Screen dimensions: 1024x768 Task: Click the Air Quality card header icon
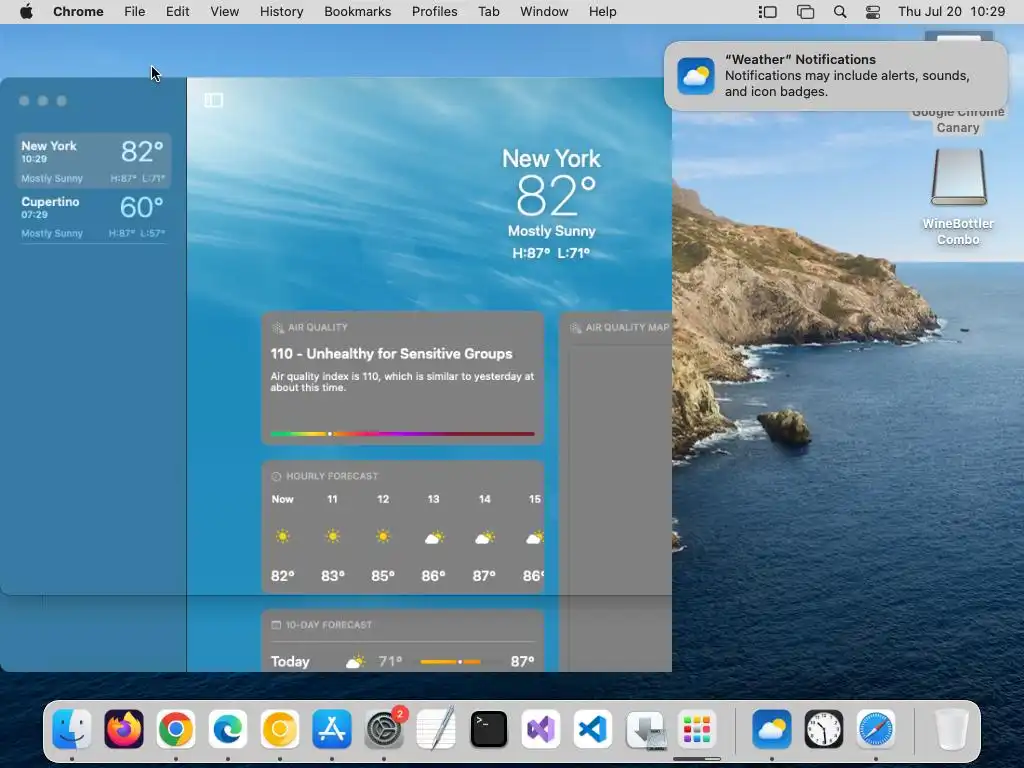(x=278, y=327)
